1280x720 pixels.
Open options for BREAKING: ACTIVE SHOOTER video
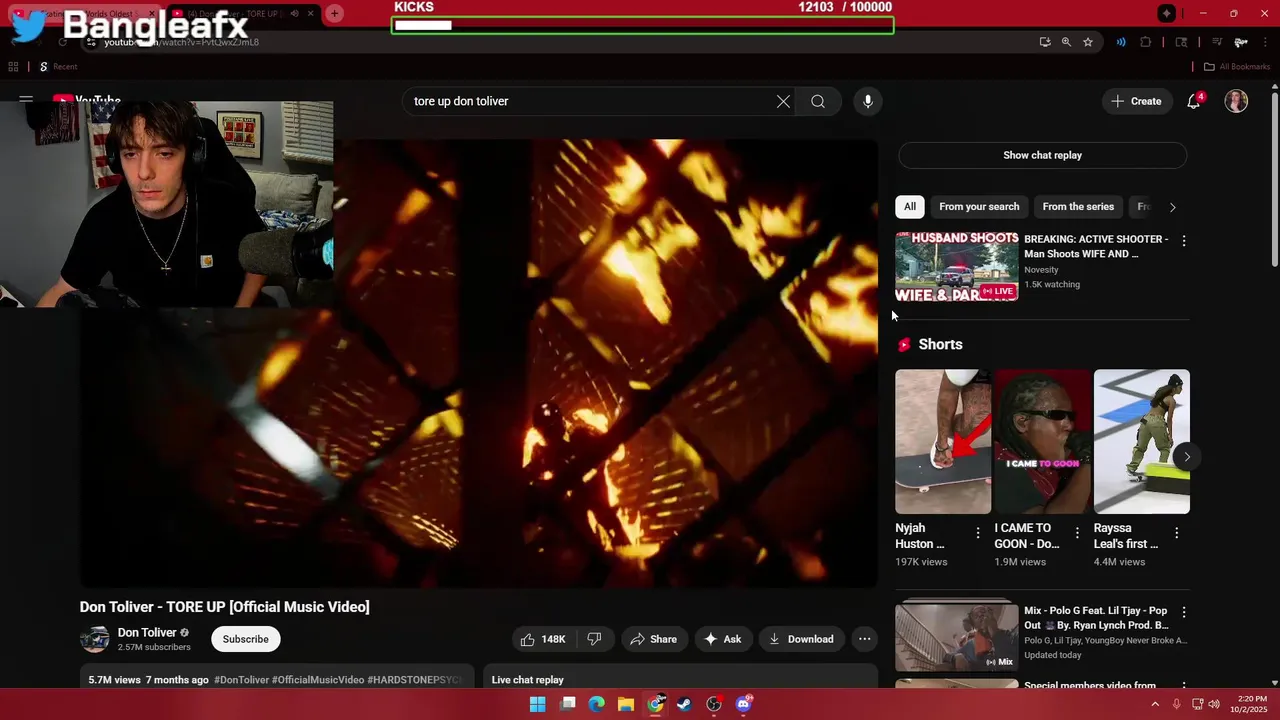tap(1184, 241)
